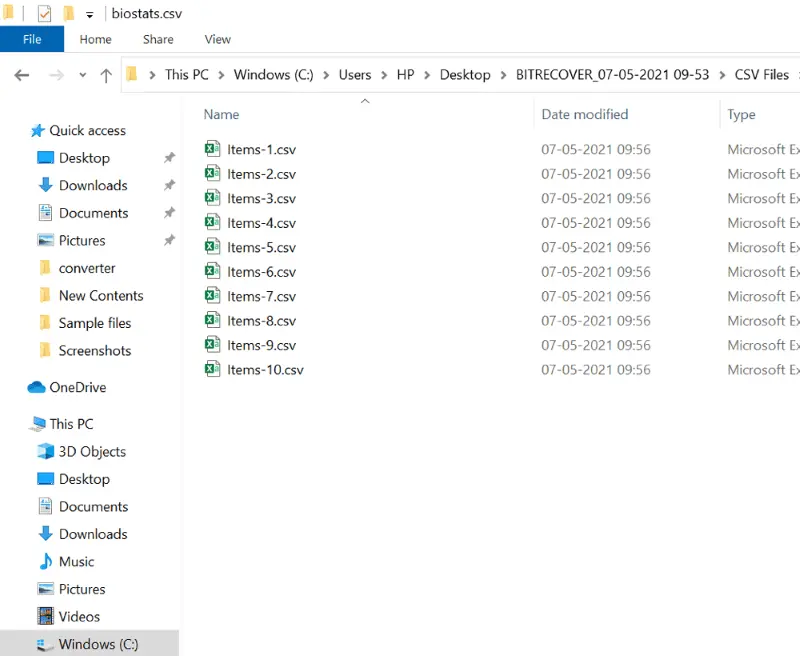Open recent locations dropdown chevron
The height and width of the screenshot is (656, 800).
pyautogui.click(x=82, y=75)
